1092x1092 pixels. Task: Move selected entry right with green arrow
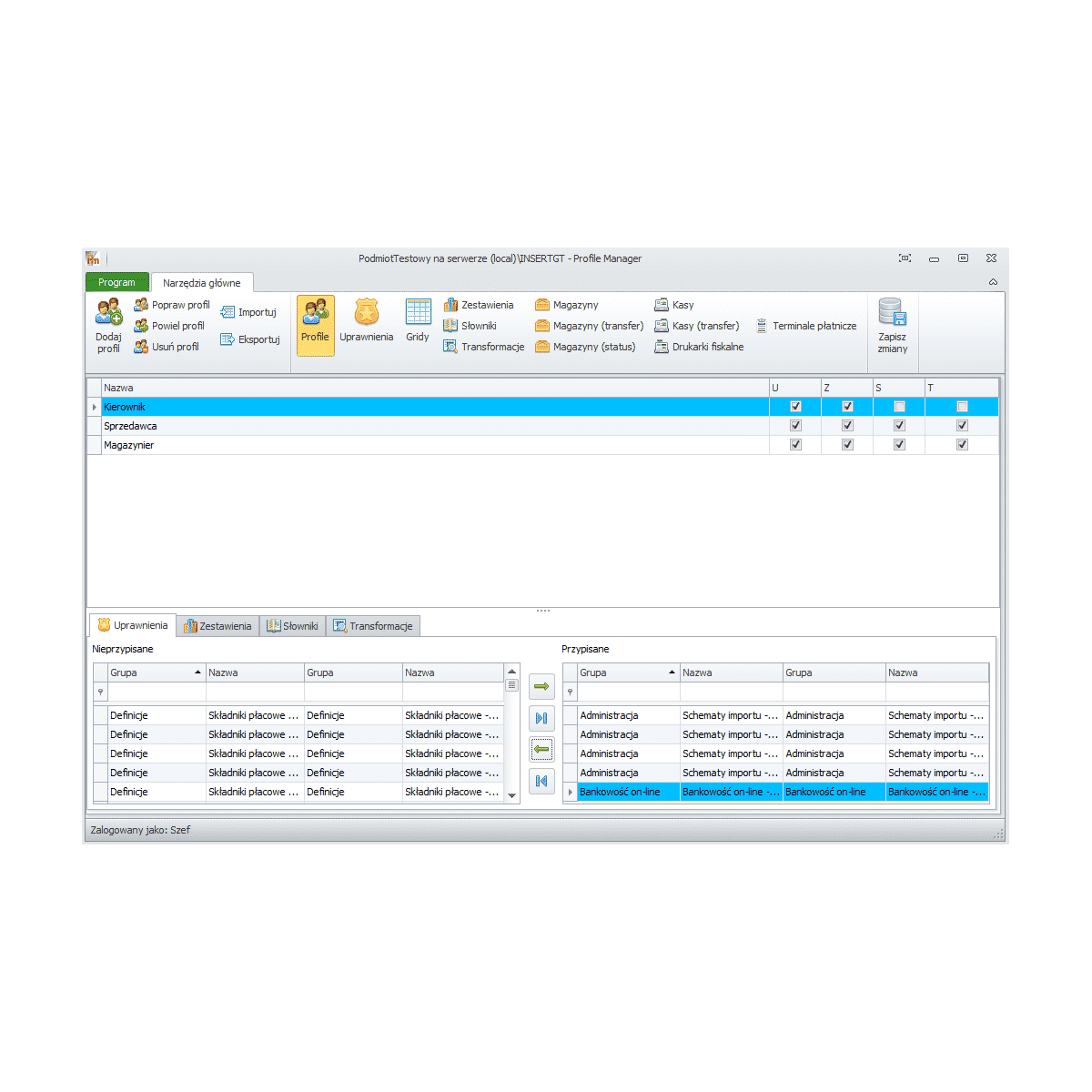pos(541,686)
